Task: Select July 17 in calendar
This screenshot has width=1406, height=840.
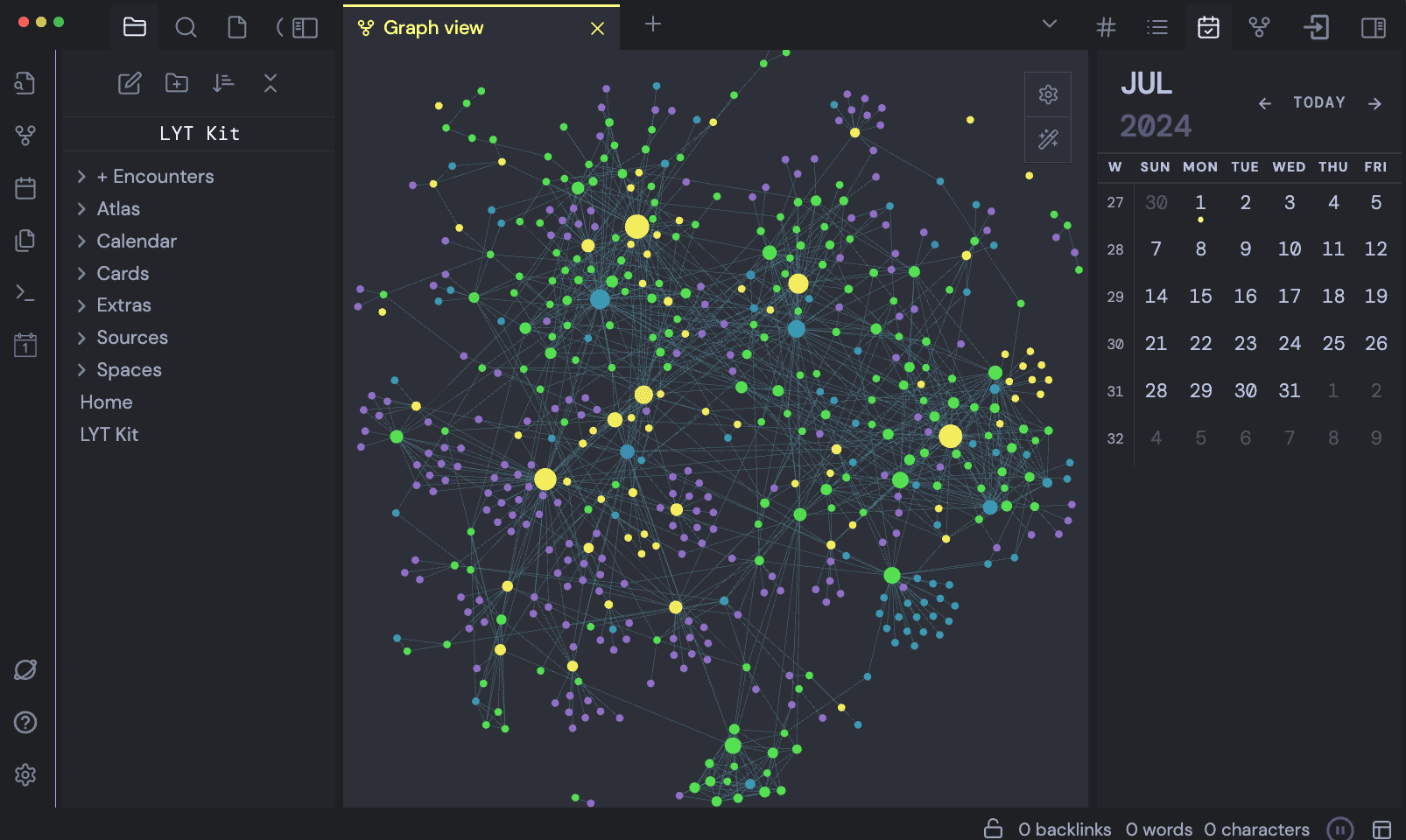Action: click(x=1289, y=297)
